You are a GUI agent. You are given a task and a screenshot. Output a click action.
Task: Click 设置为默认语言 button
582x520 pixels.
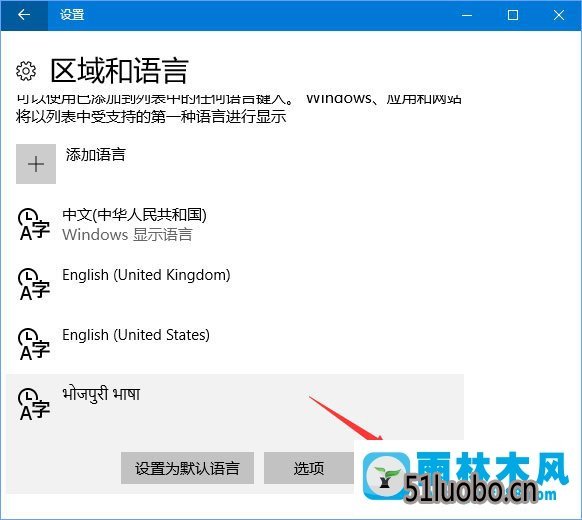click(x=187, y=468)
